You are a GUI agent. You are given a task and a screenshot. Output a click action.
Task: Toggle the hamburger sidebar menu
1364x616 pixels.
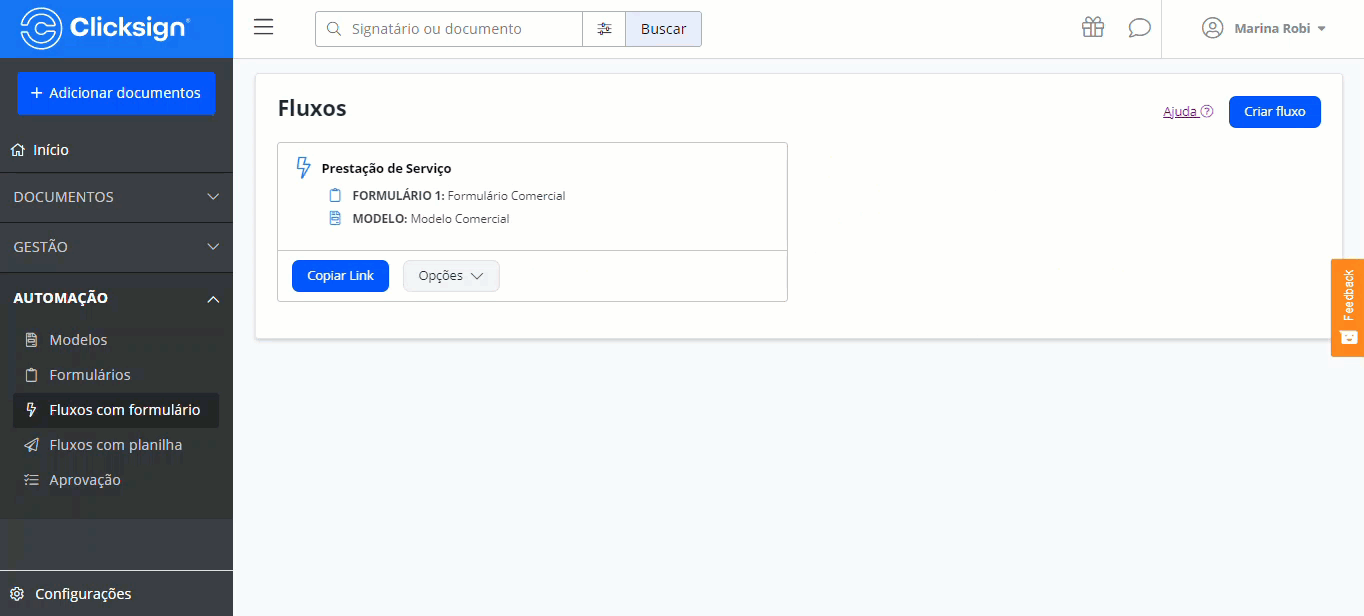point(264,28)
